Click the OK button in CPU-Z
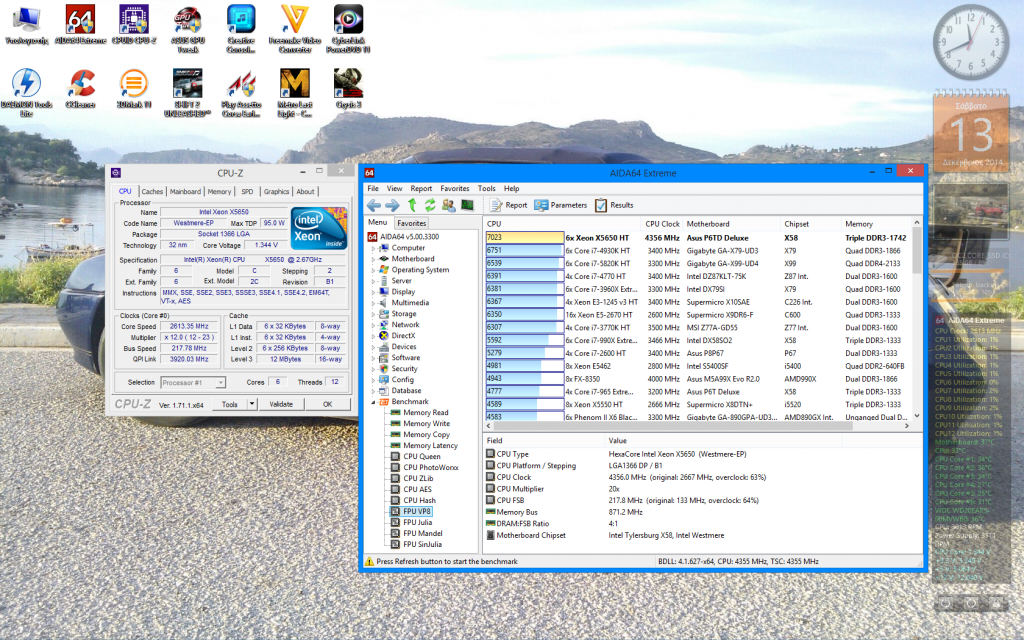1024x640 pixels. [x=328, y=404]
